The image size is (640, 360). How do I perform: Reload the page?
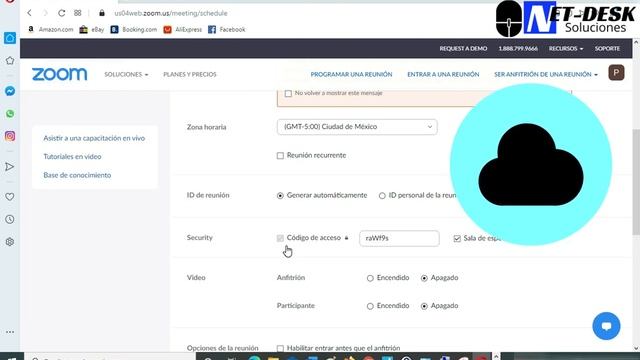(62, 13)
